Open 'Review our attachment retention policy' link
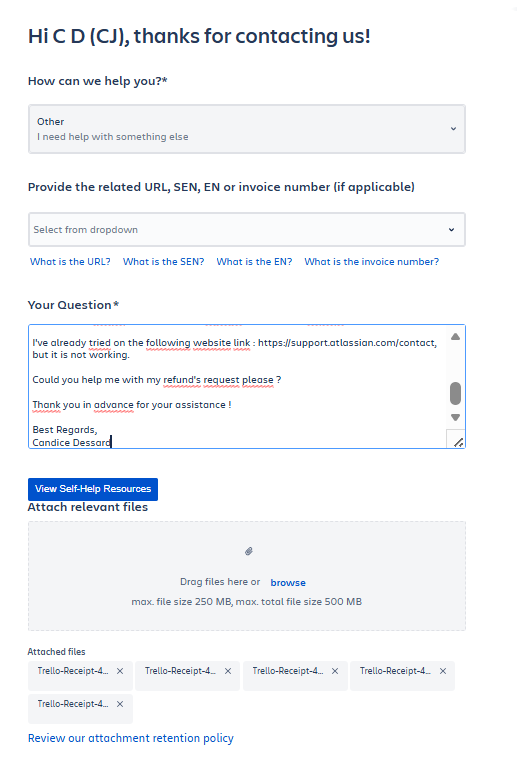Image resolution: width=517 pixels, height=763 pixels. coord(130,738)
